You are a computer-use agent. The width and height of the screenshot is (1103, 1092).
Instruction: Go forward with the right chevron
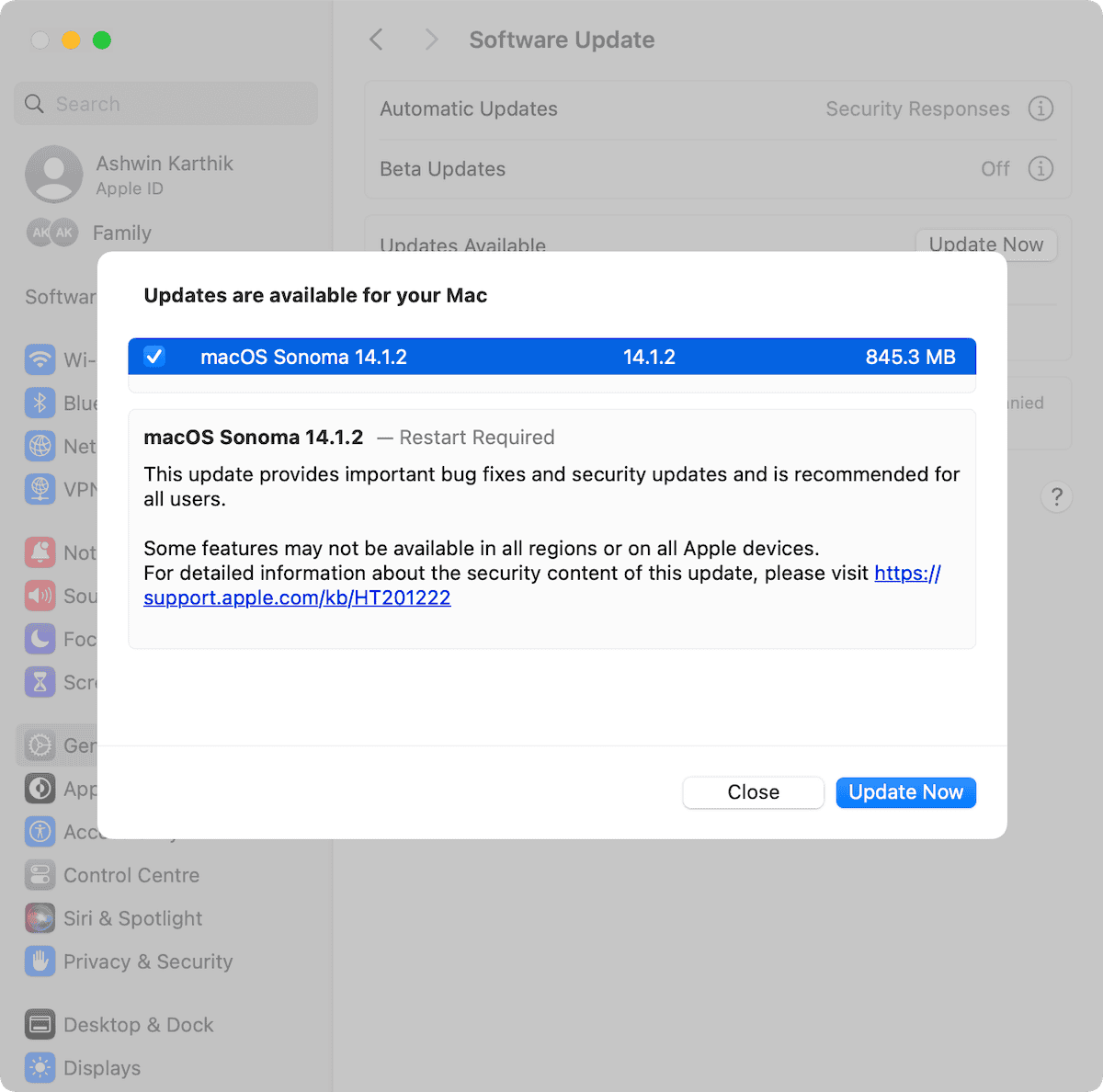coord(431,40)
